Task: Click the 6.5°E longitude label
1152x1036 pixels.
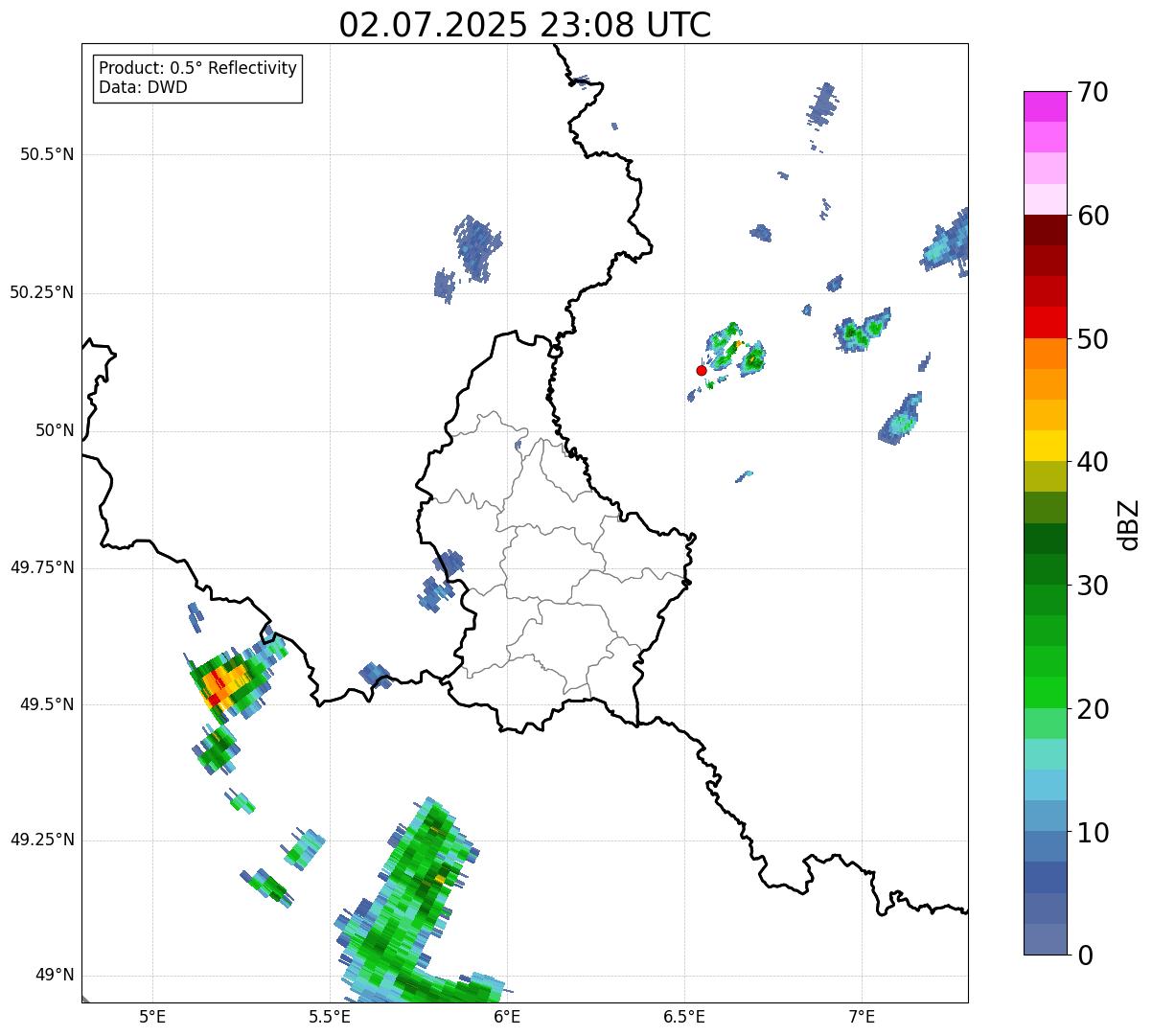Action: (684, 1016)
